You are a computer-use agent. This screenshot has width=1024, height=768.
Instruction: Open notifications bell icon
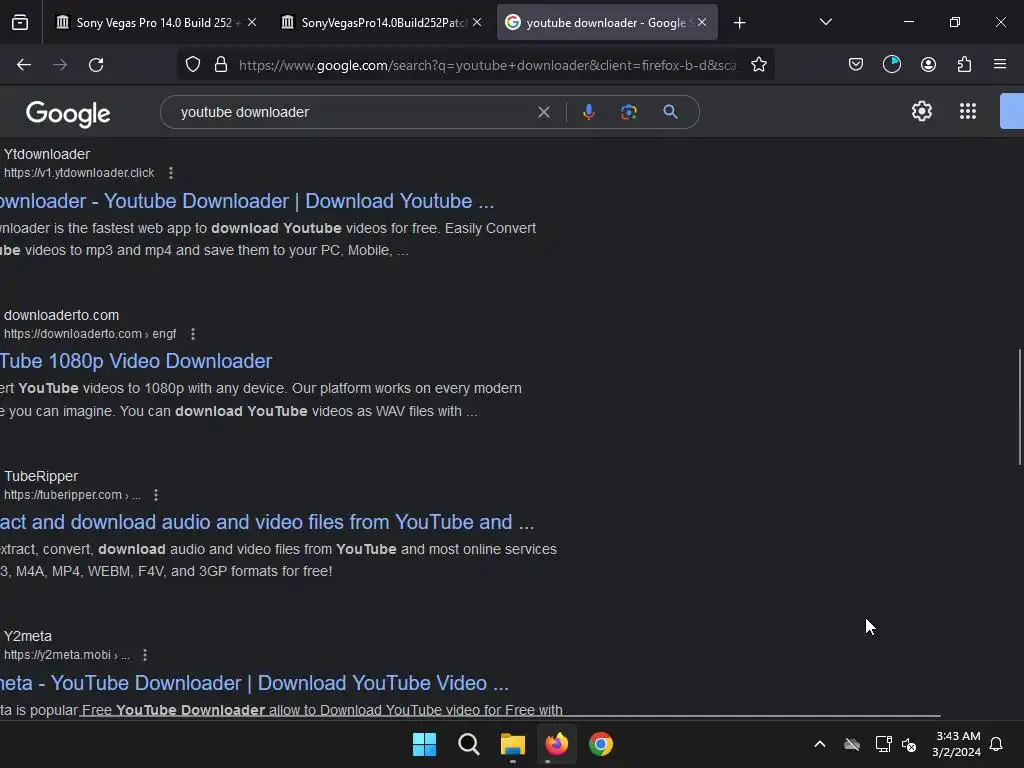pyautogui.click(x=997, y=744)
